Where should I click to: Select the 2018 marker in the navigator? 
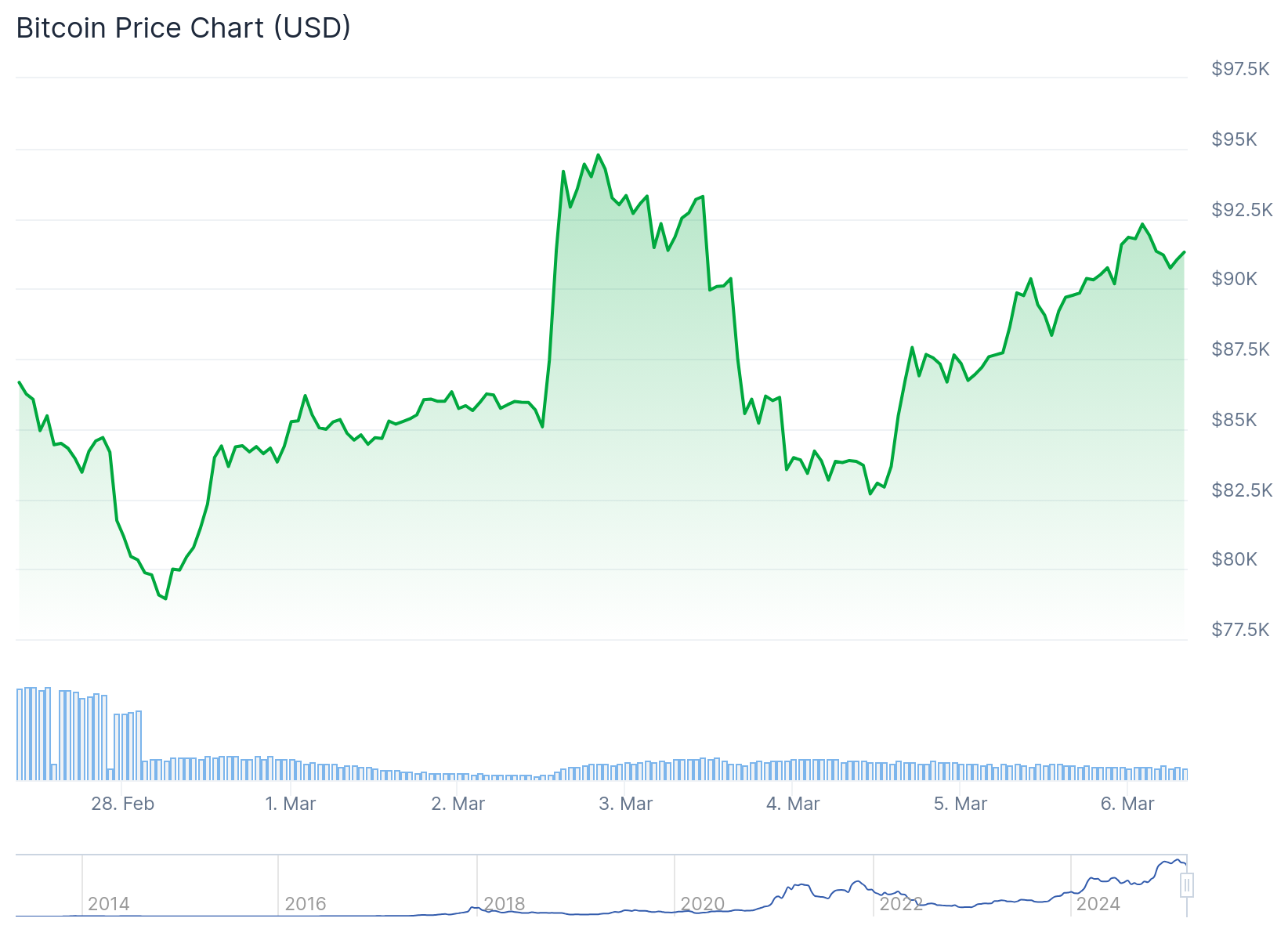[504, 904]
